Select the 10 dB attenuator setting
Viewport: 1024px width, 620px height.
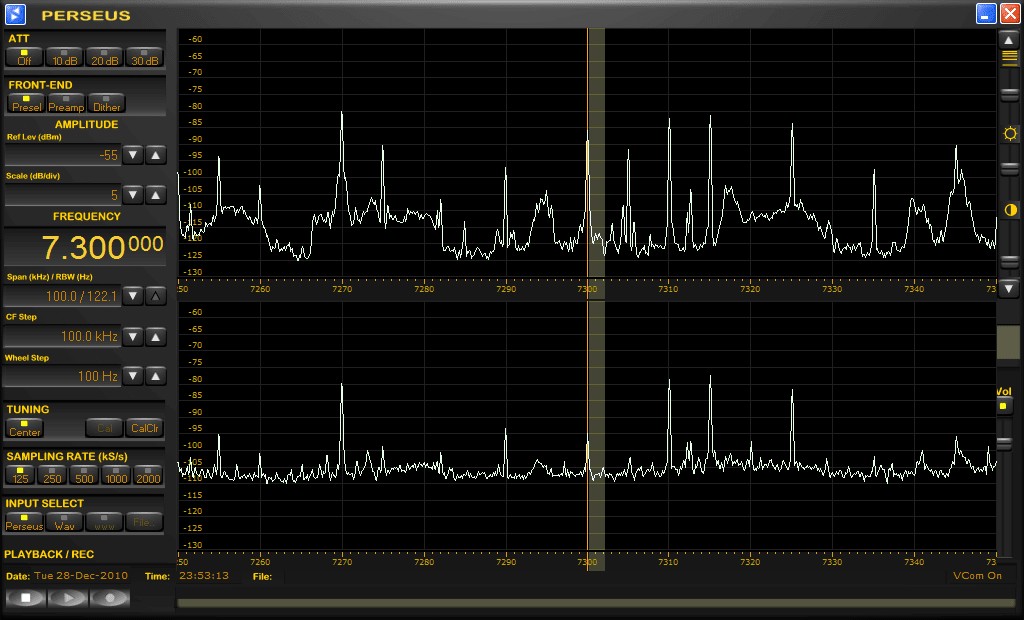(x=65, y=57)
